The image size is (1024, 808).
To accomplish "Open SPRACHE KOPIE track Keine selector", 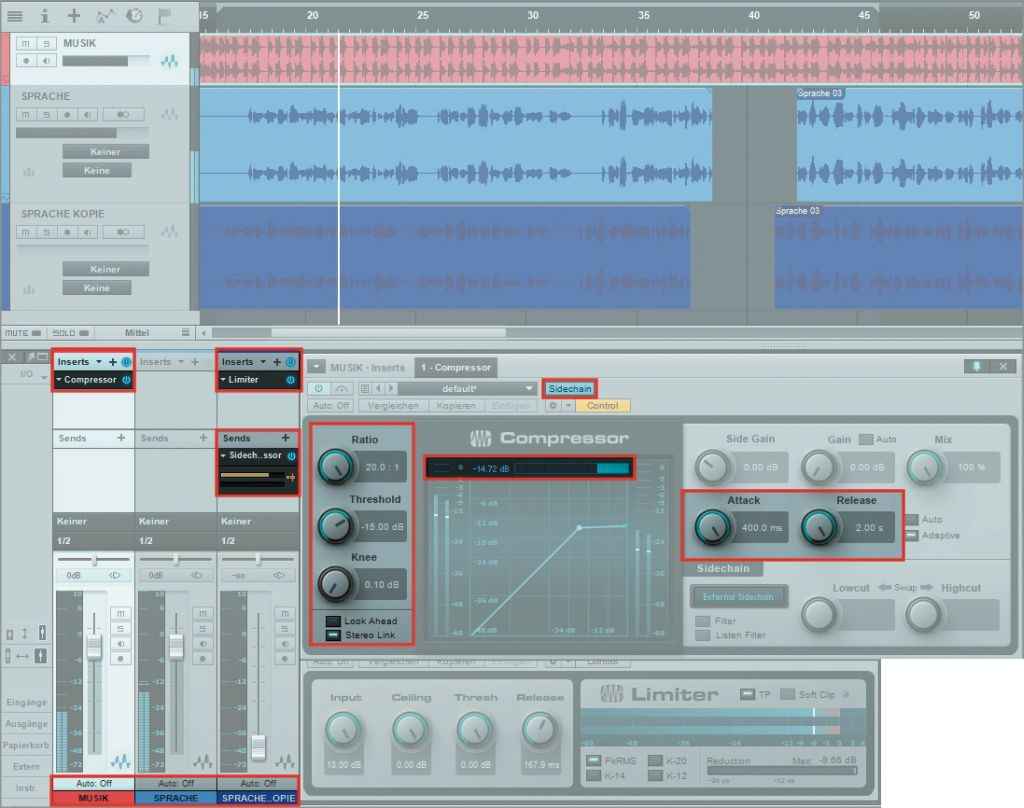I will click(x=97, y=287).
